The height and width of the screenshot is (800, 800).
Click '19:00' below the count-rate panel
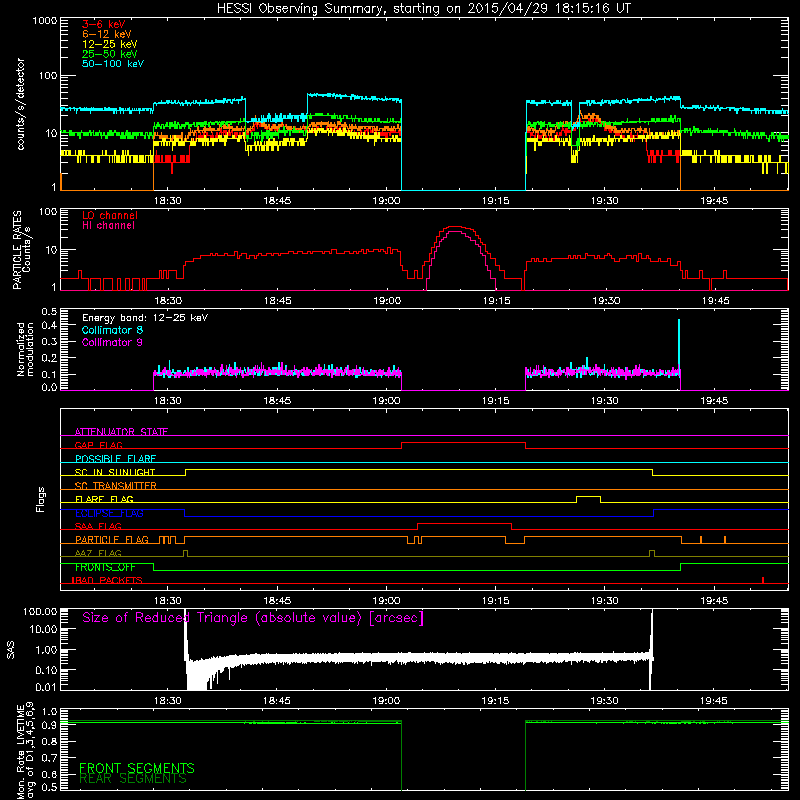pyautogui.click(x=386, y=201)
